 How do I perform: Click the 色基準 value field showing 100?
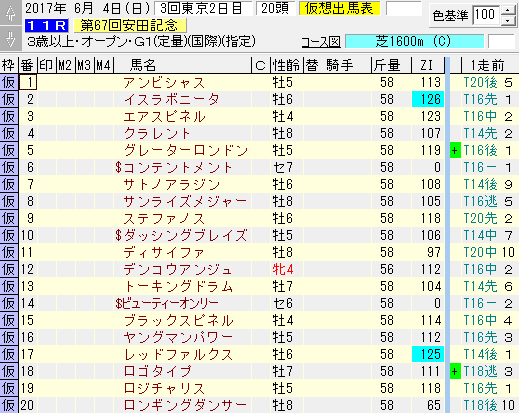(486, 15)
